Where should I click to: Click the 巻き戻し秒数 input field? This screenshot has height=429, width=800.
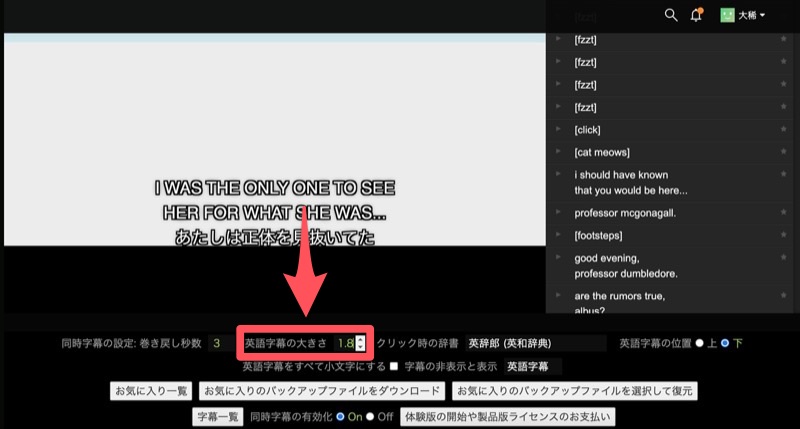(x=217, y=343)
